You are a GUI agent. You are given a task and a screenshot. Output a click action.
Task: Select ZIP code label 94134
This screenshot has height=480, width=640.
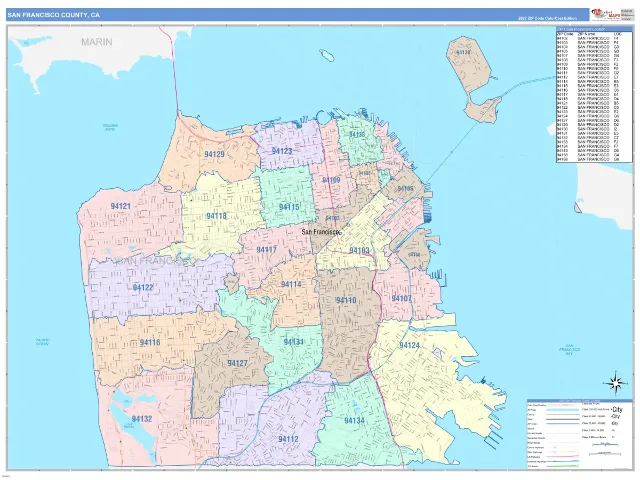[354, 420]
